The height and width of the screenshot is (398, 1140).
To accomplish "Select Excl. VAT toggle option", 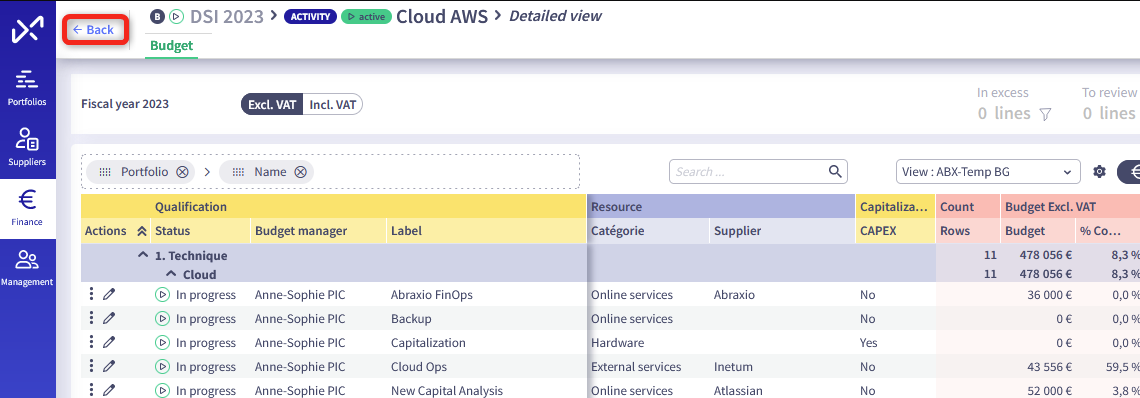I will pyautogui.click(x=272, y=105).
